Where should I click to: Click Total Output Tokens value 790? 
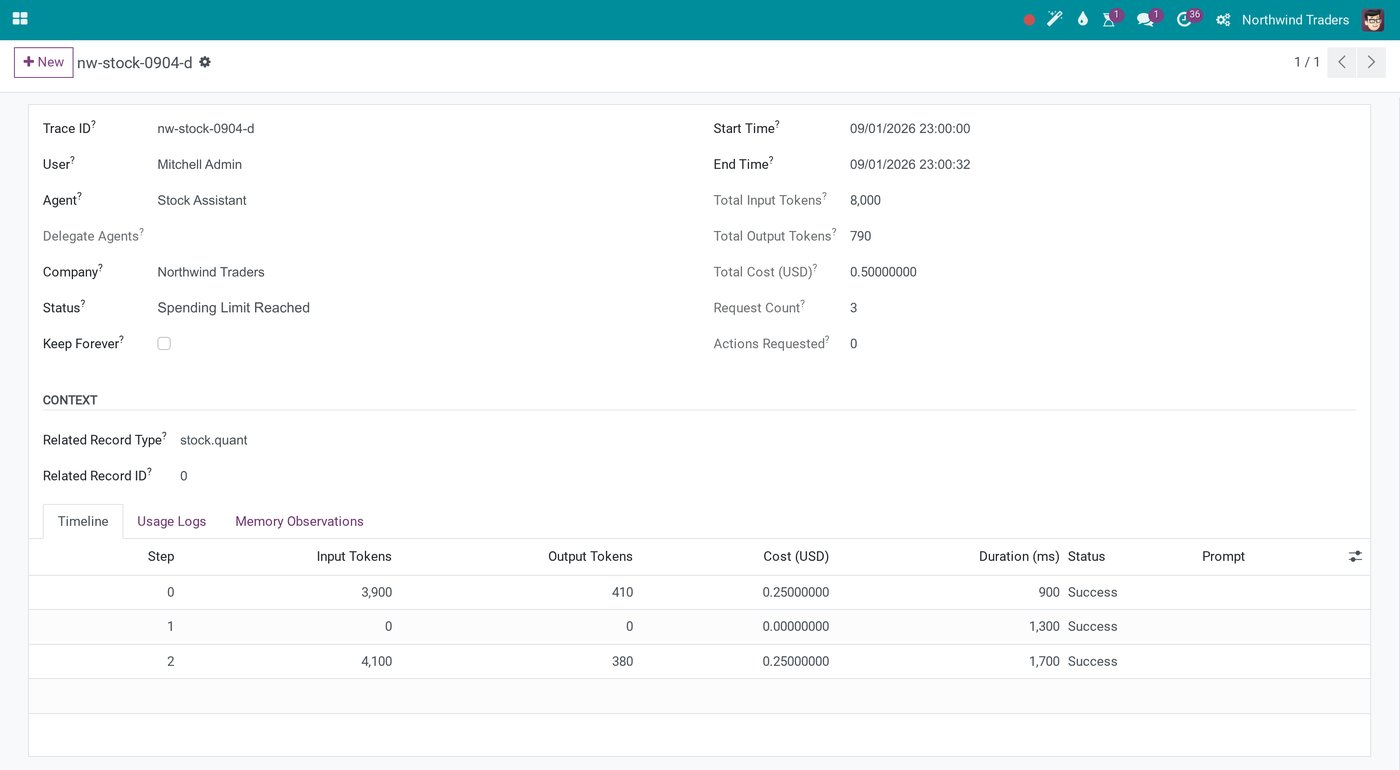pyautogui.click(x=861, y=236)
